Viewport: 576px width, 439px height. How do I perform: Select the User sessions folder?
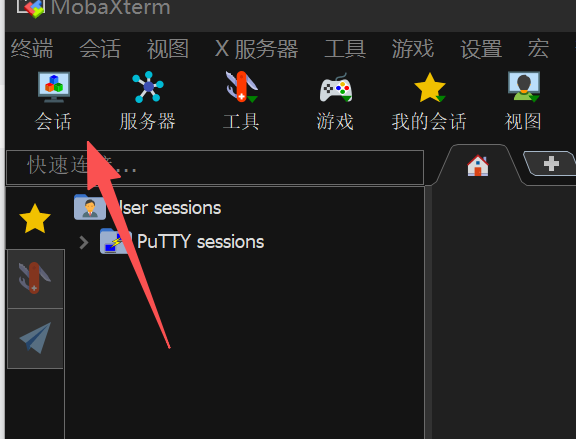148,208
